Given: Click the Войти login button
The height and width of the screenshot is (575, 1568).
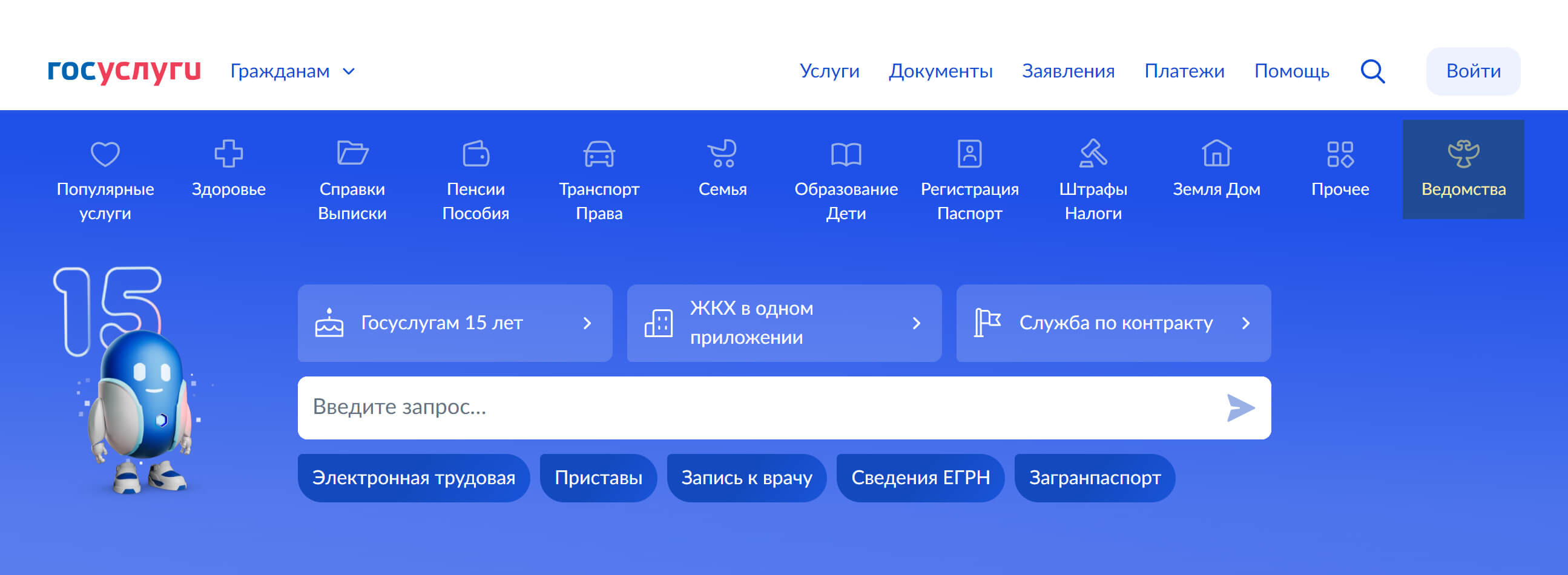Looking at the screenshot, I should [1473, 71].
